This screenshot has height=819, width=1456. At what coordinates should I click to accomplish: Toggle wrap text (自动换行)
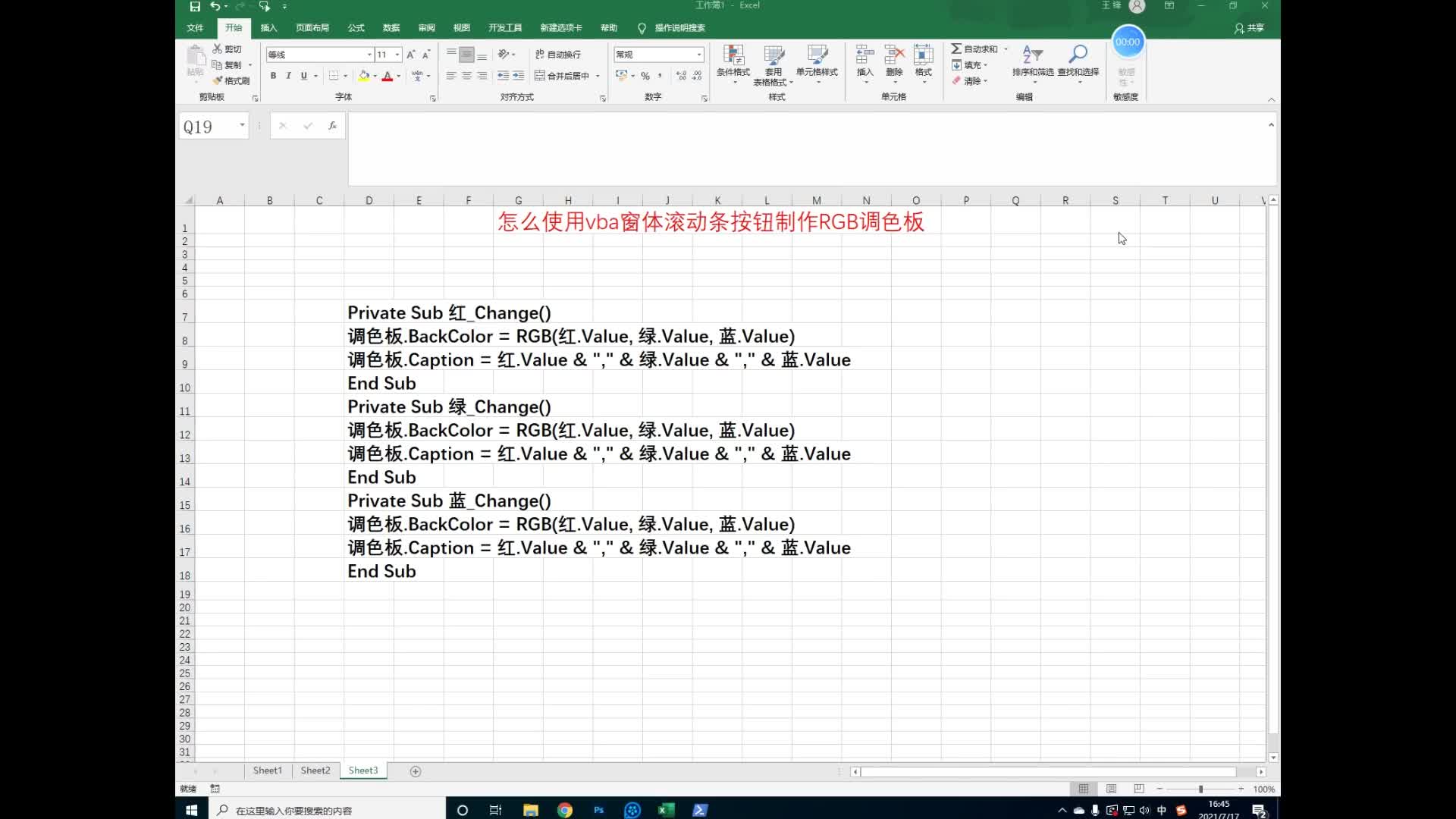558,55
